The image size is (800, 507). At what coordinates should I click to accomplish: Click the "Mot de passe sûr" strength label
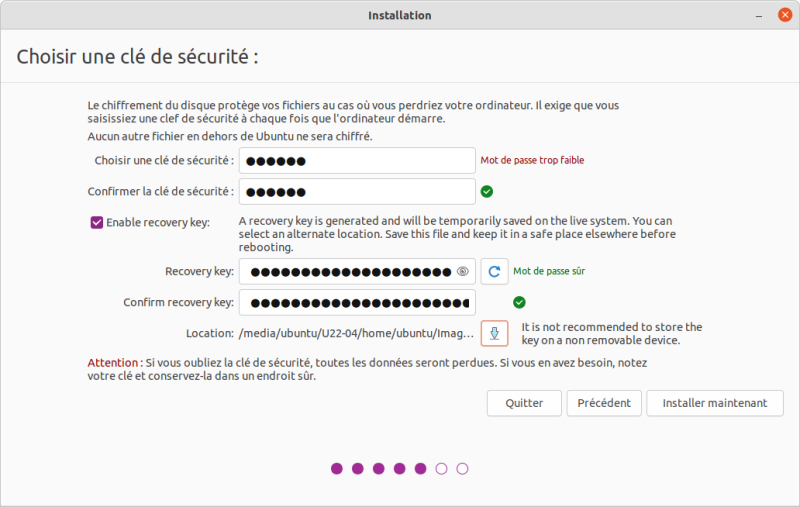pos(549,271)
